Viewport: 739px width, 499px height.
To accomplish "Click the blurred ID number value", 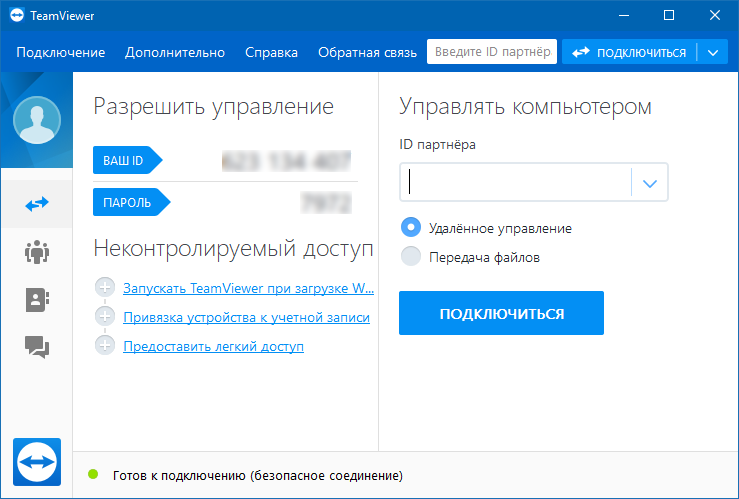I will coord(286,161).
